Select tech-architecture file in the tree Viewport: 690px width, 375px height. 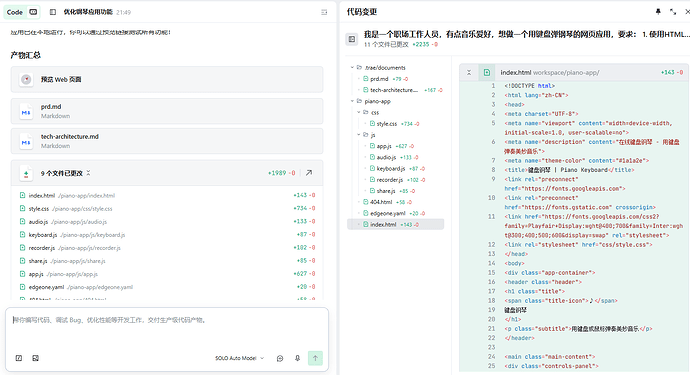click(396, 90)
